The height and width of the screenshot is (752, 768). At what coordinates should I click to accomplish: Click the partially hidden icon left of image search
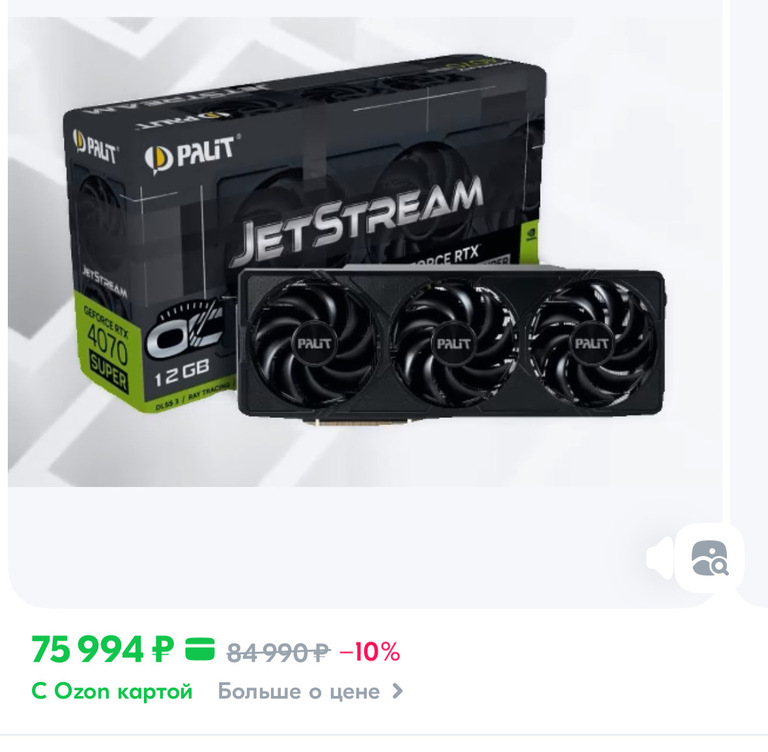pyautogui.click(x=660, y=558)
